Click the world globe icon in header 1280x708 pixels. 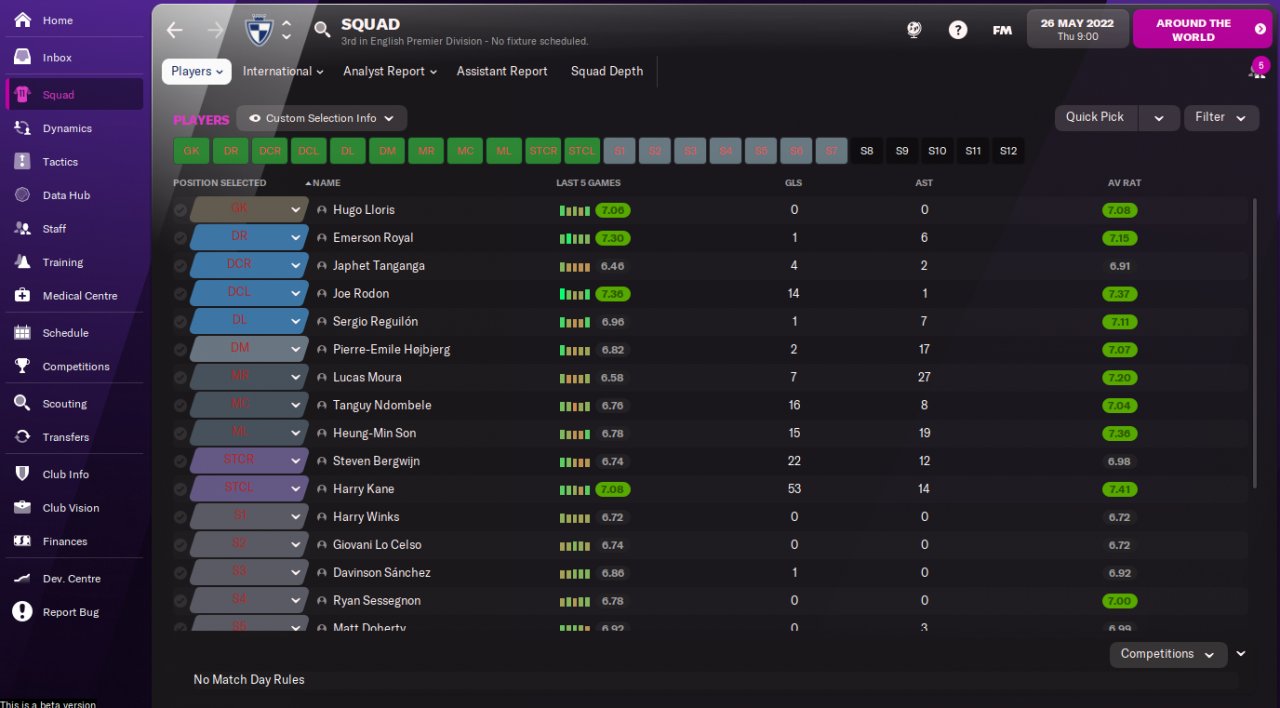914,30
